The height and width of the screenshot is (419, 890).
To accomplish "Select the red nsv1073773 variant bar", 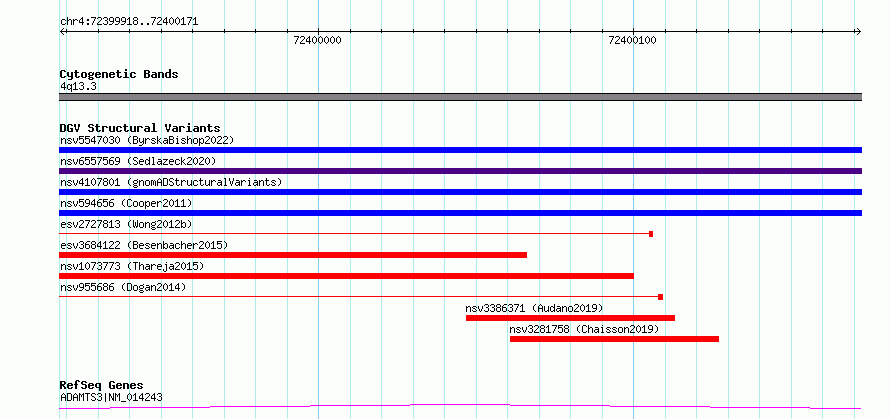I will pyautogui.click(x=346, y=276).
